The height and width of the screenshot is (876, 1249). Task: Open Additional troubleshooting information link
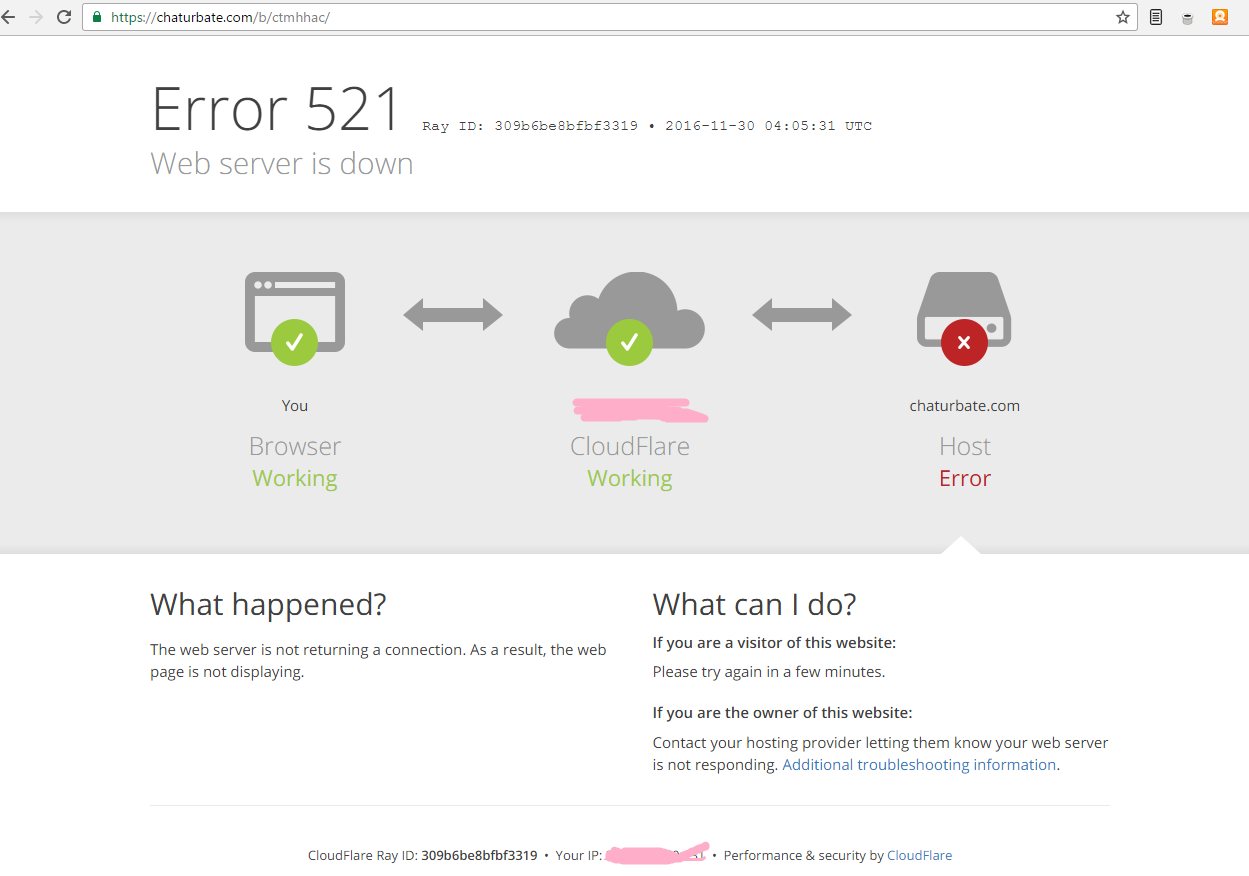919,765
